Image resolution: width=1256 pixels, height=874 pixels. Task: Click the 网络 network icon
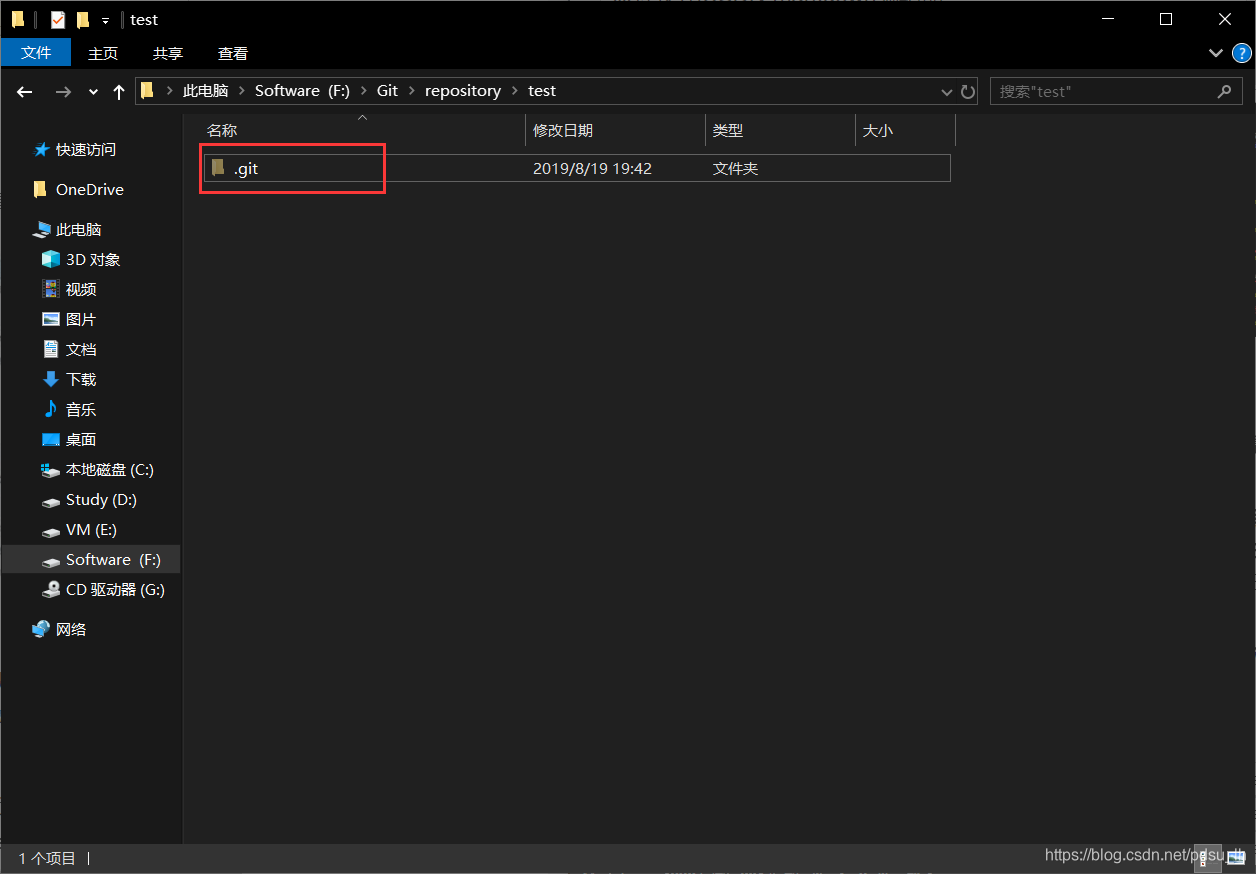coord(41,629)
